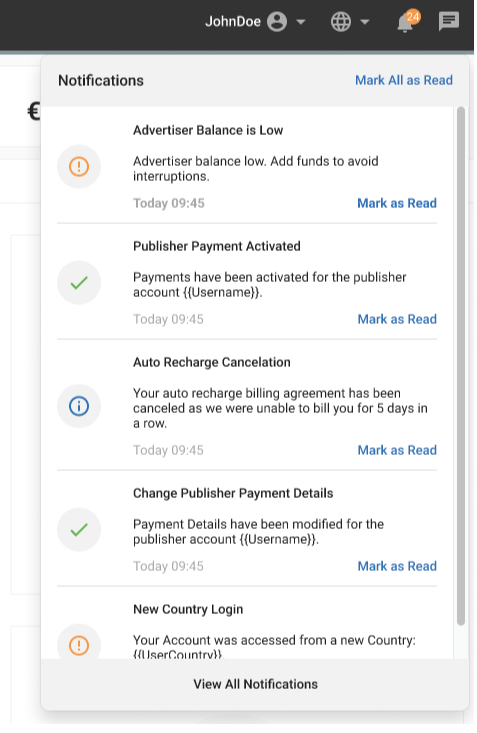Expand the JohnDoe account dropdown arrow
The width and height of the screenshot is (477, 733).
coord(301,22)
